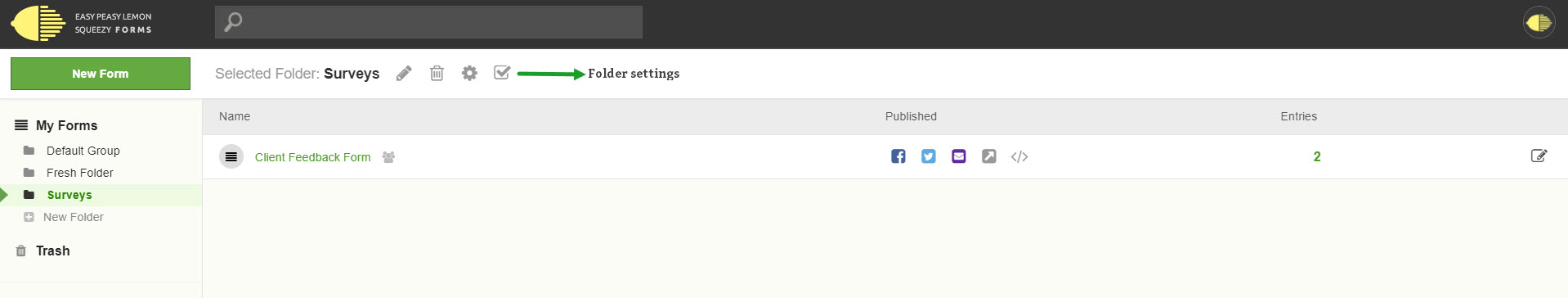
Task: Delete Surveys folder with trash icon
Action: [x=437, y=74]
